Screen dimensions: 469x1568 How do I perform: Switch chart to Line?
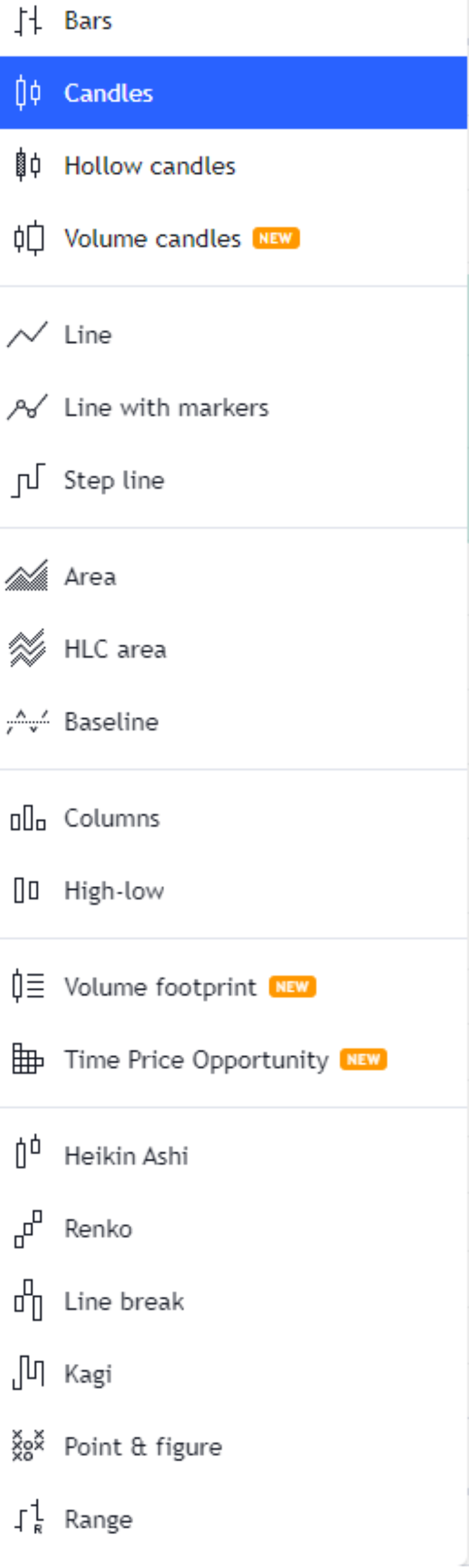88,335
